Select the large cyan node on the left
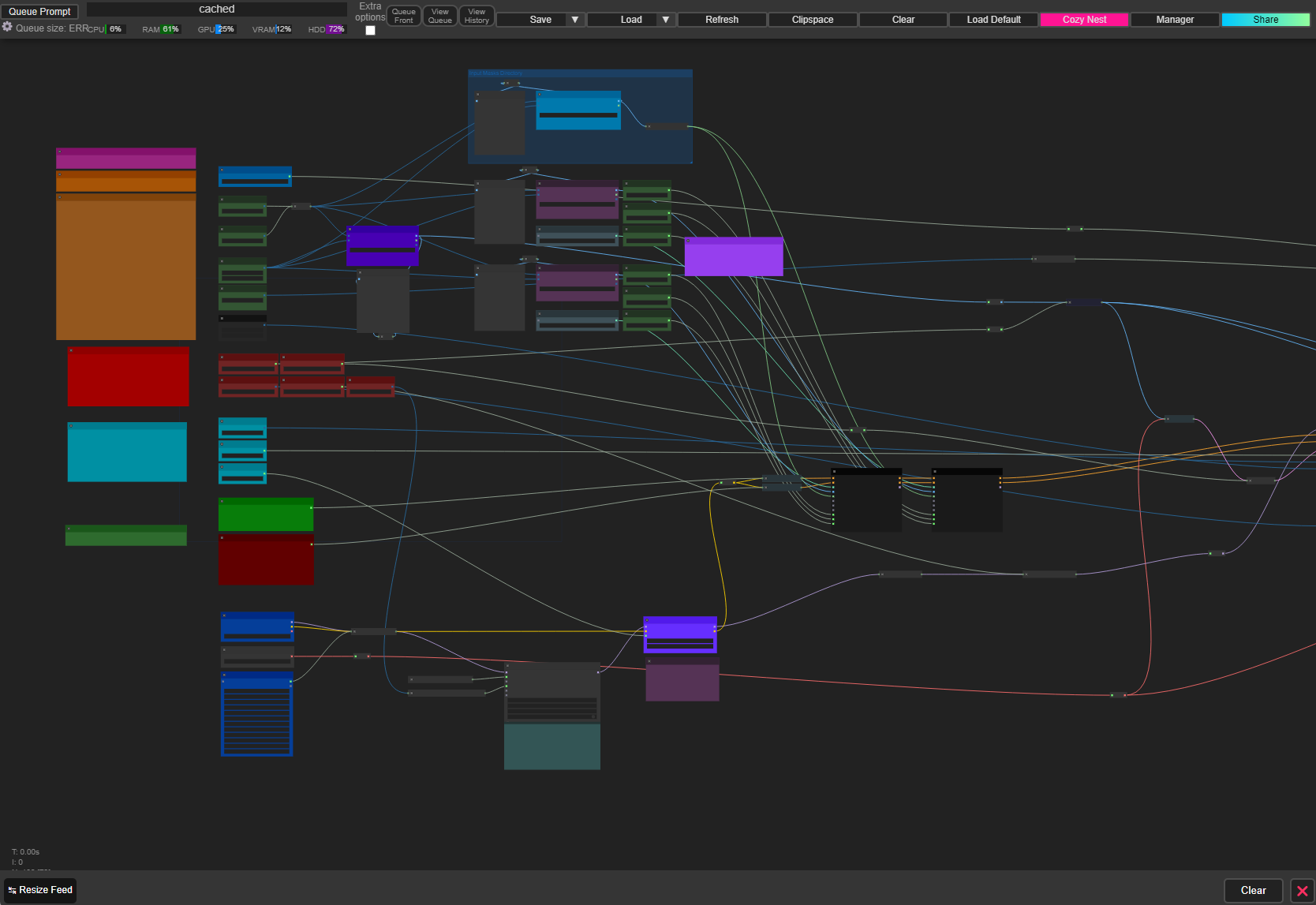The image size is (1316, 905). click(x=127, y=451)
